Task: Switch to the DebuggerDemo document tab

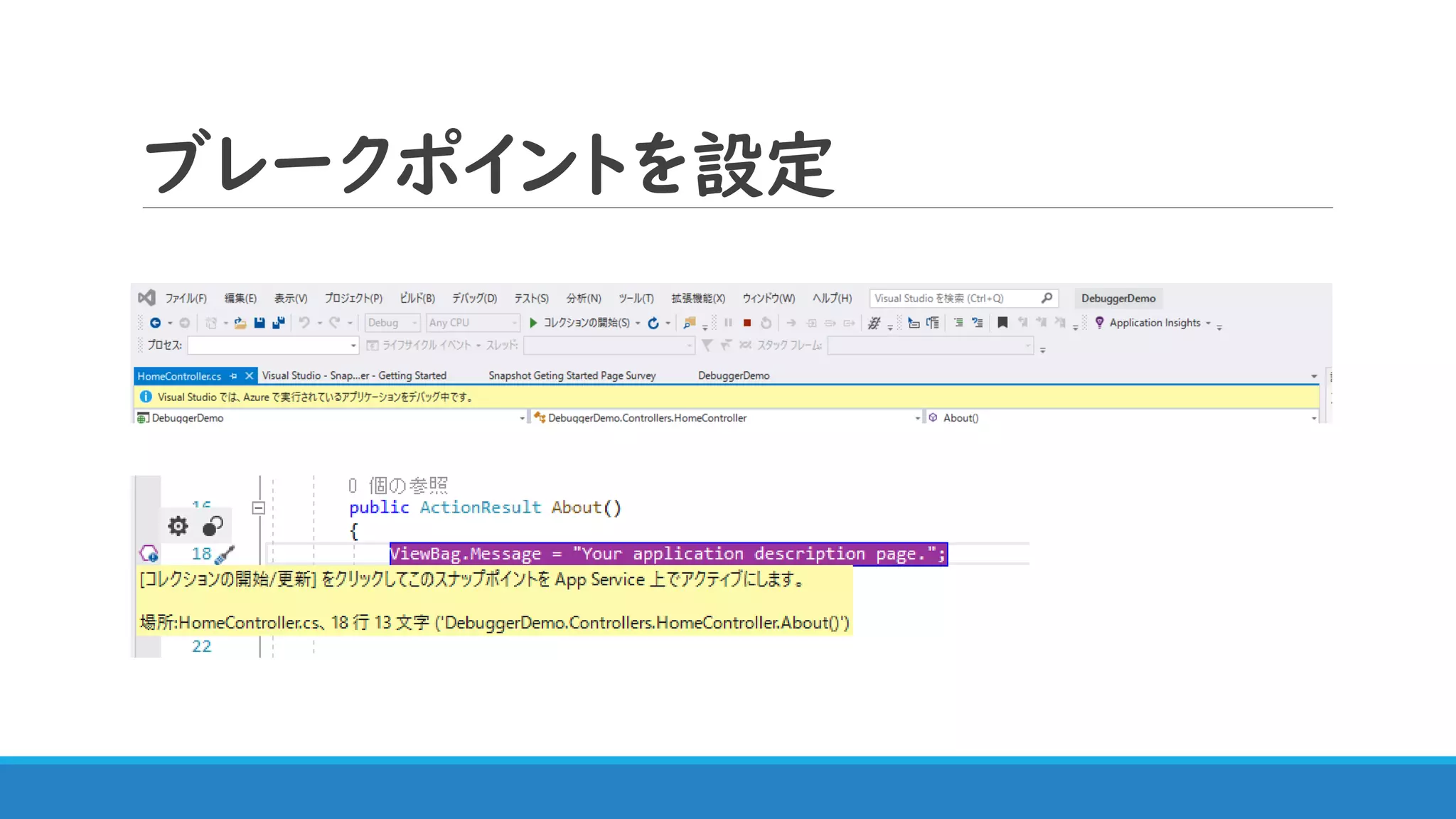Action: point(734,375)
